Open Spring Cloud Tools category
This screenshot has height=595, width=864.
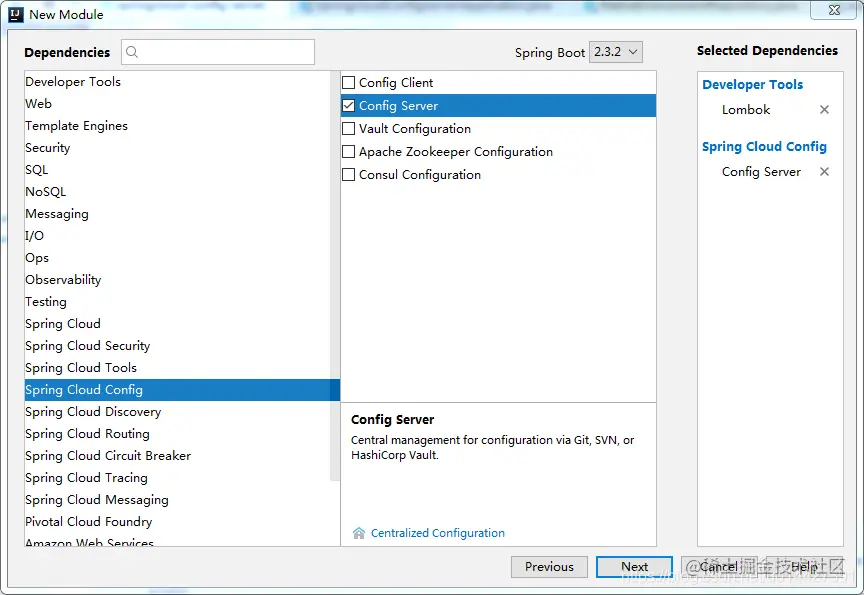(x=177, y=368)
